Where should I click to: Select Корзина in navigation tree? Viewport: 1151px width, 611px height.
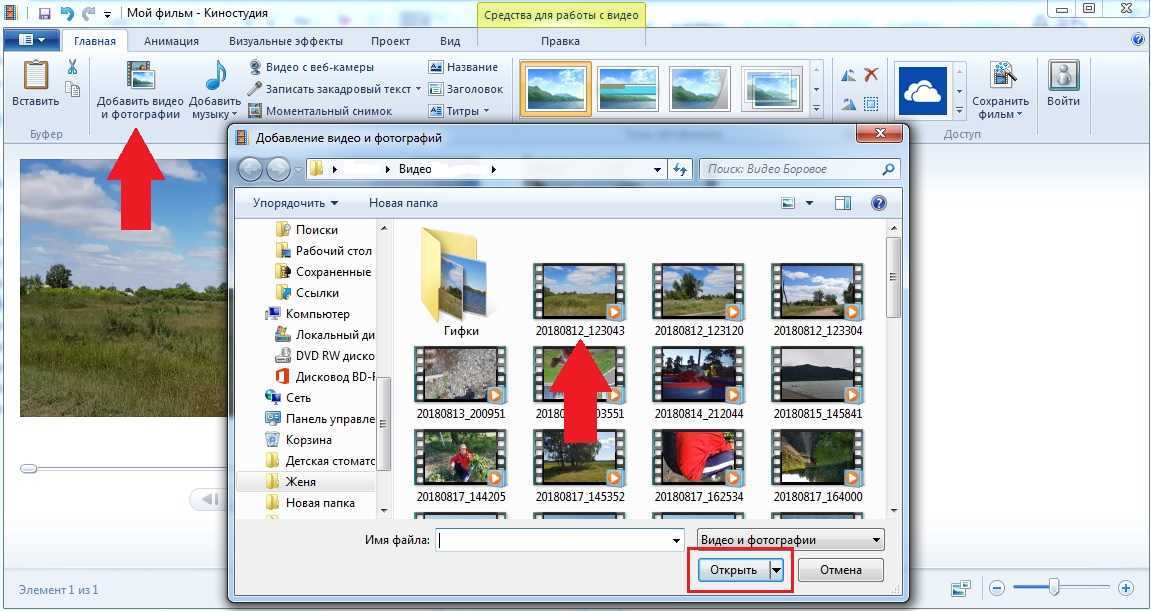(299, 440)
